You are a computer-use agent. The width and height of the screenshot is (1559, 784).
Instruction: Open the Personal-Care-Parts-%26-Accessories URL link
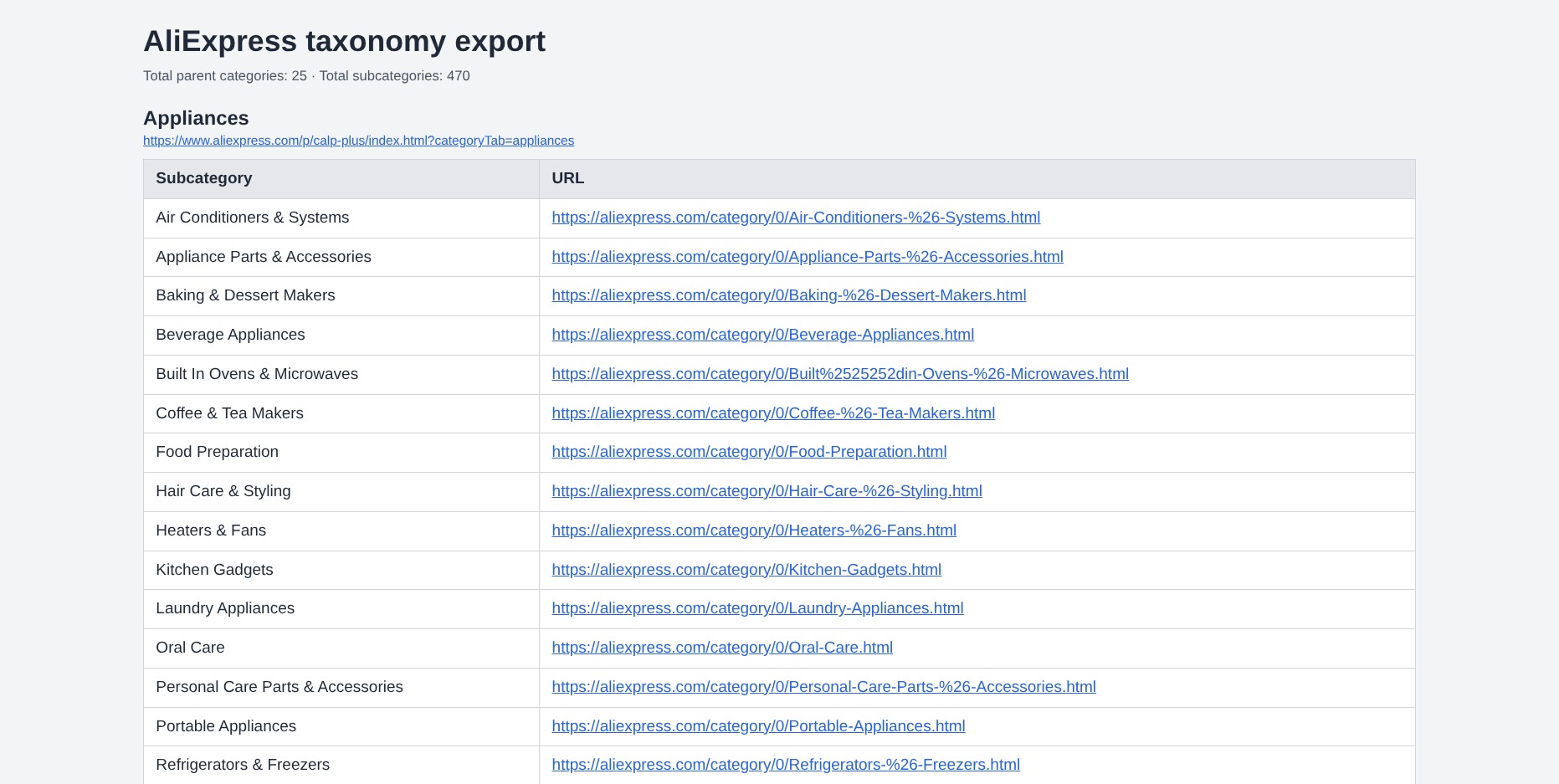pyautogui.click(x=823, y=687)
